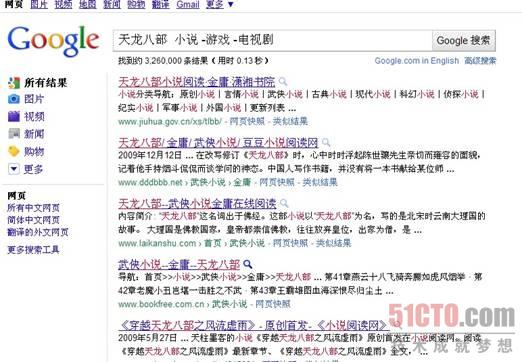
Task: Open 网页快照 for jiuhua.gov.cn result
Action: 247,121
